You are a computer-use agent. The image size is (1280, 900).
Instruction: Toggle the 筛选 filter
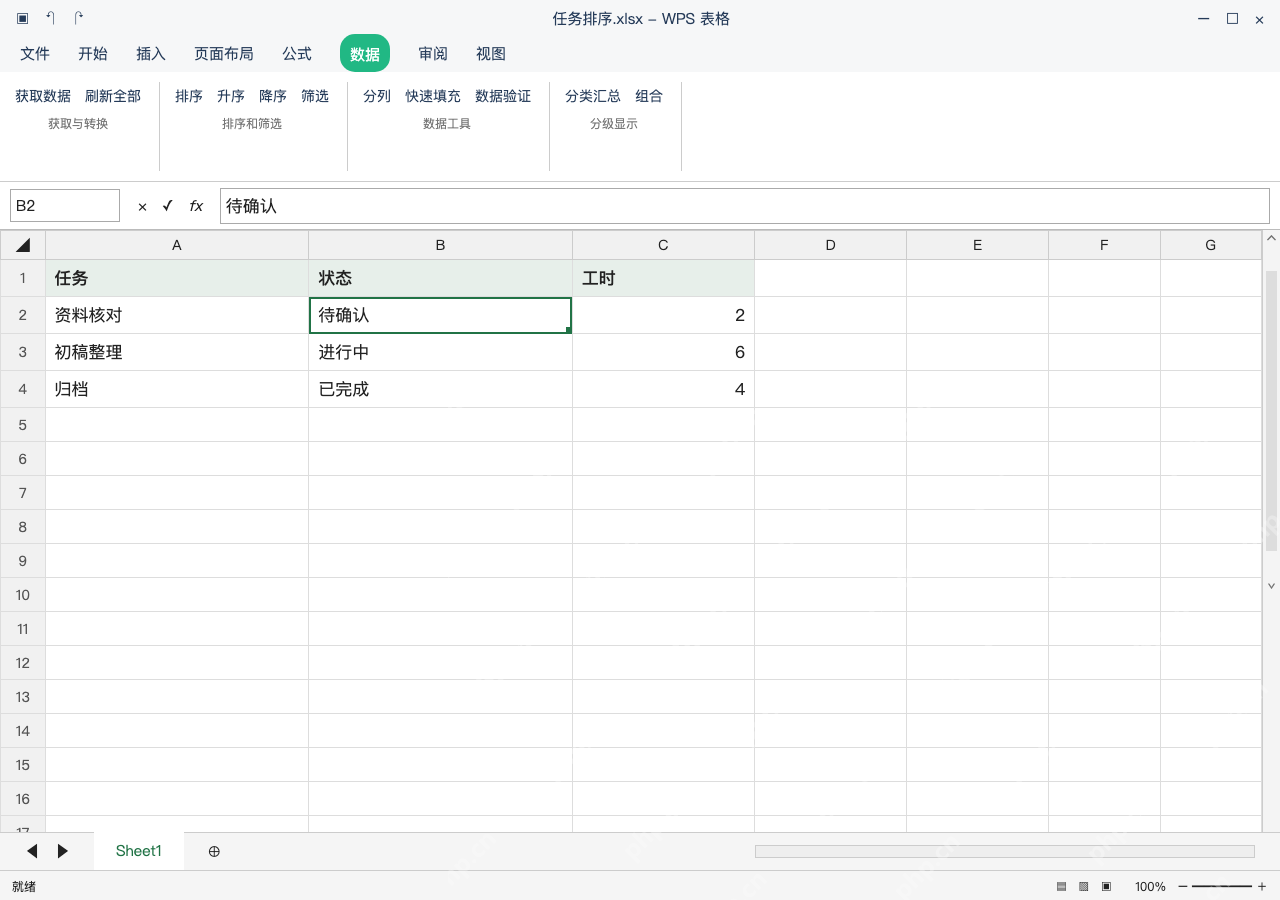[x=315, y=96]
